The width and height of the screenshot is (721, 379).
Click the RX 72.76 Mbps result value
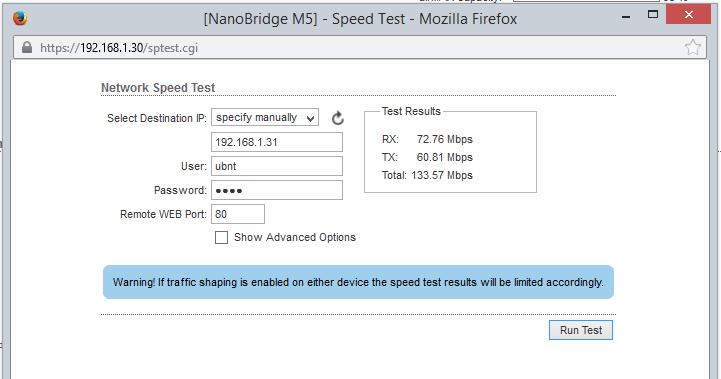tap(445, 139)
